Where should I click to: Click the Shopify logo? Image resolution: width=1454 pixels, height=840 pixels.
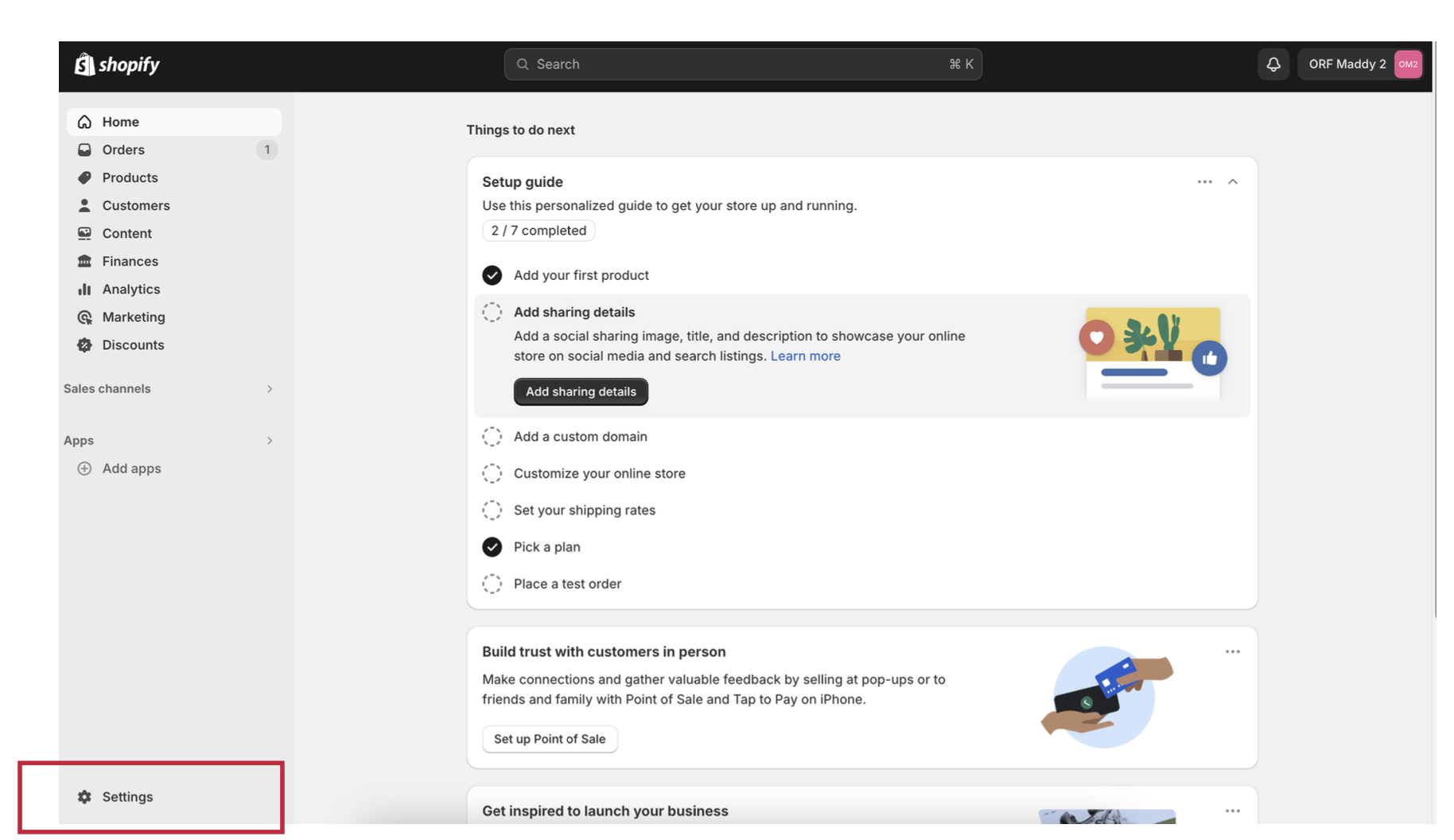(117, 64)
